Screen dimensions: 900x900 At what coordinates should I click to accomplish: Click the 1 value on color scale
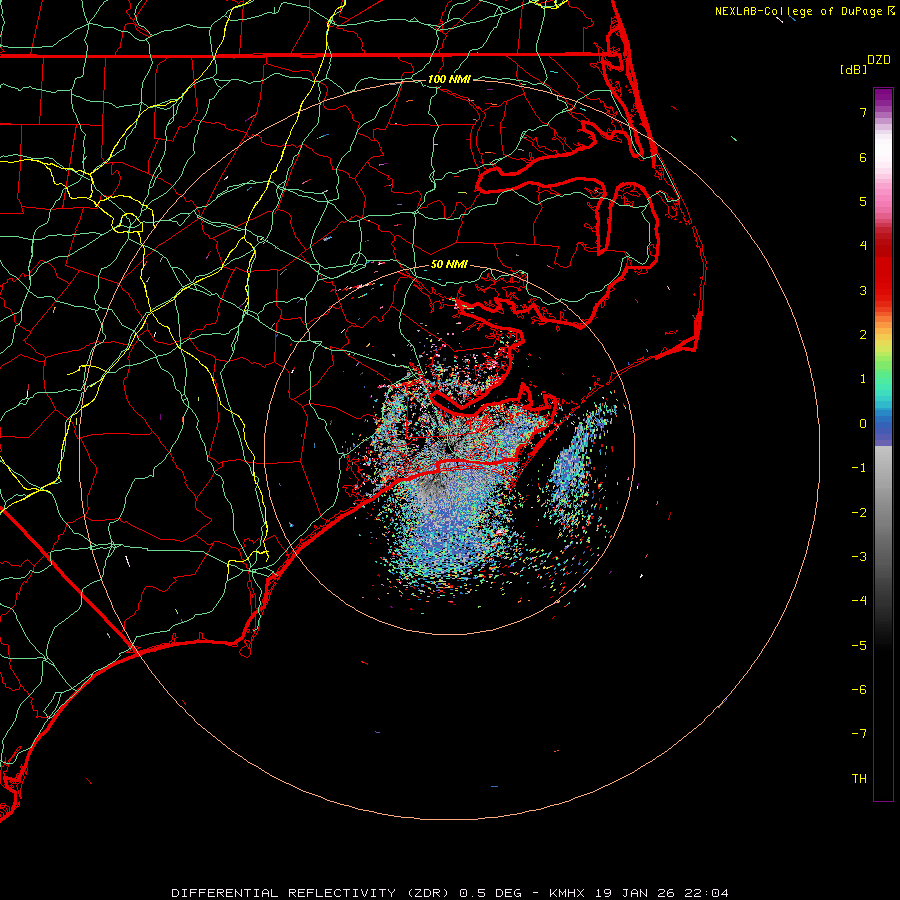(x=863, y=379)
